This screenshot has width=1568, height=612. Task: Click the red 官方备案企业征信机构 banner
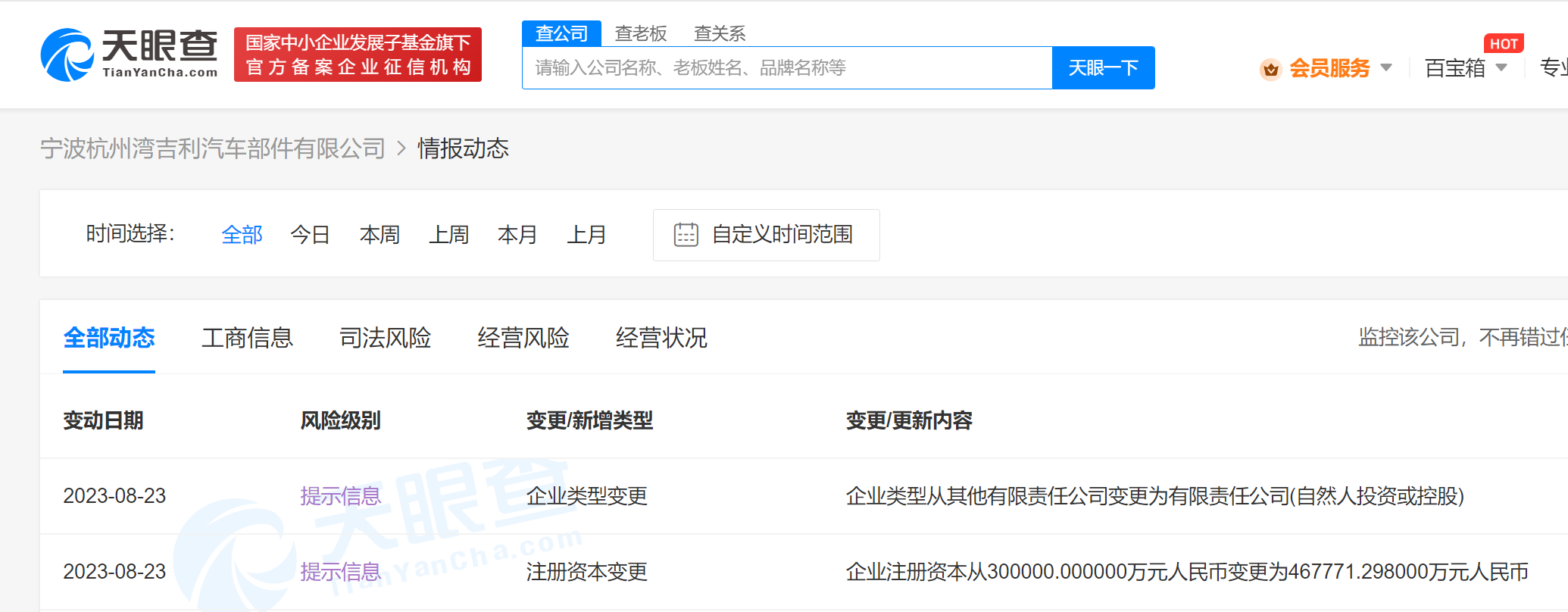click(x=358, y=55)
